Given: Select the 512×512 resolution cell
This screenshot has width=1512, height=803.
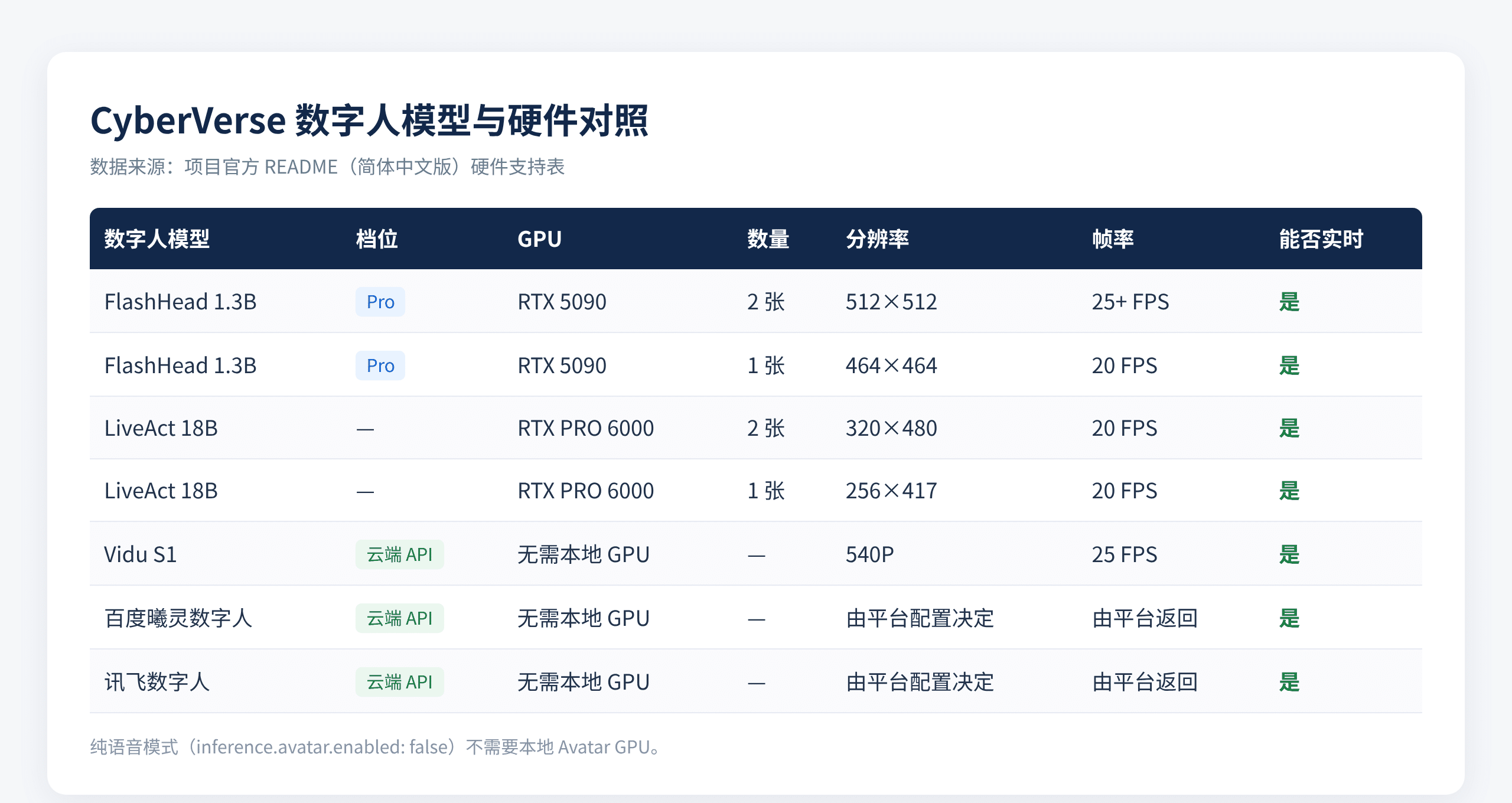Looking at the screenshot, I should tap(891, 302).
